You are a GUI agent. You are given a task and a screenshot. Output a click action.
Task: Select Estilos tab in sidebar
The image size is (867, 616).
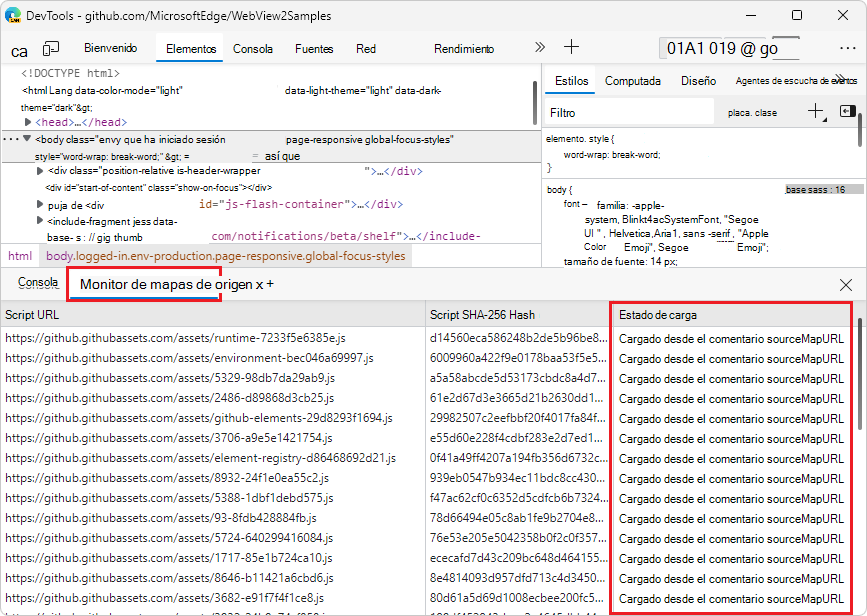(571, 81)
